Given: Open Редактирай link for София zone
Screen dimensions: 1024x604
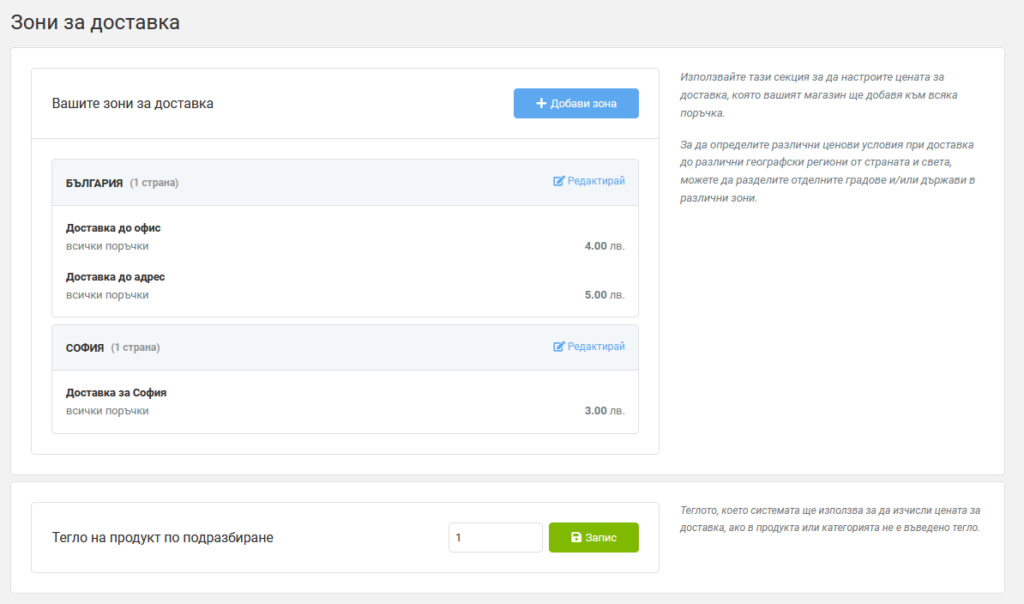Looking at the screenshot, I should pyautogui.click(x=589, y=346).
